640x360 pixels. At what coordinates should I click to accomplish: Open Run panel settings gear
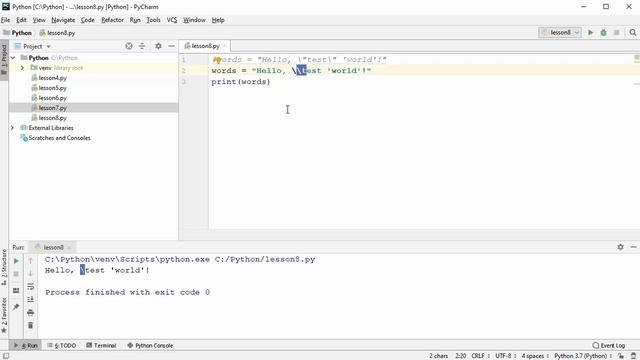[620, 247]
